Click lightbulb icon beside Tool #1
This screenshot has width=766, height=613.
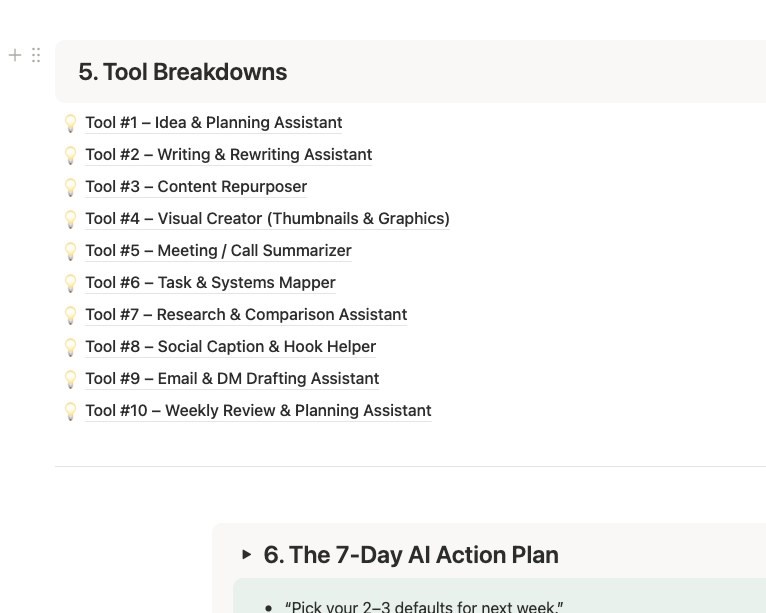coord(71,123)
